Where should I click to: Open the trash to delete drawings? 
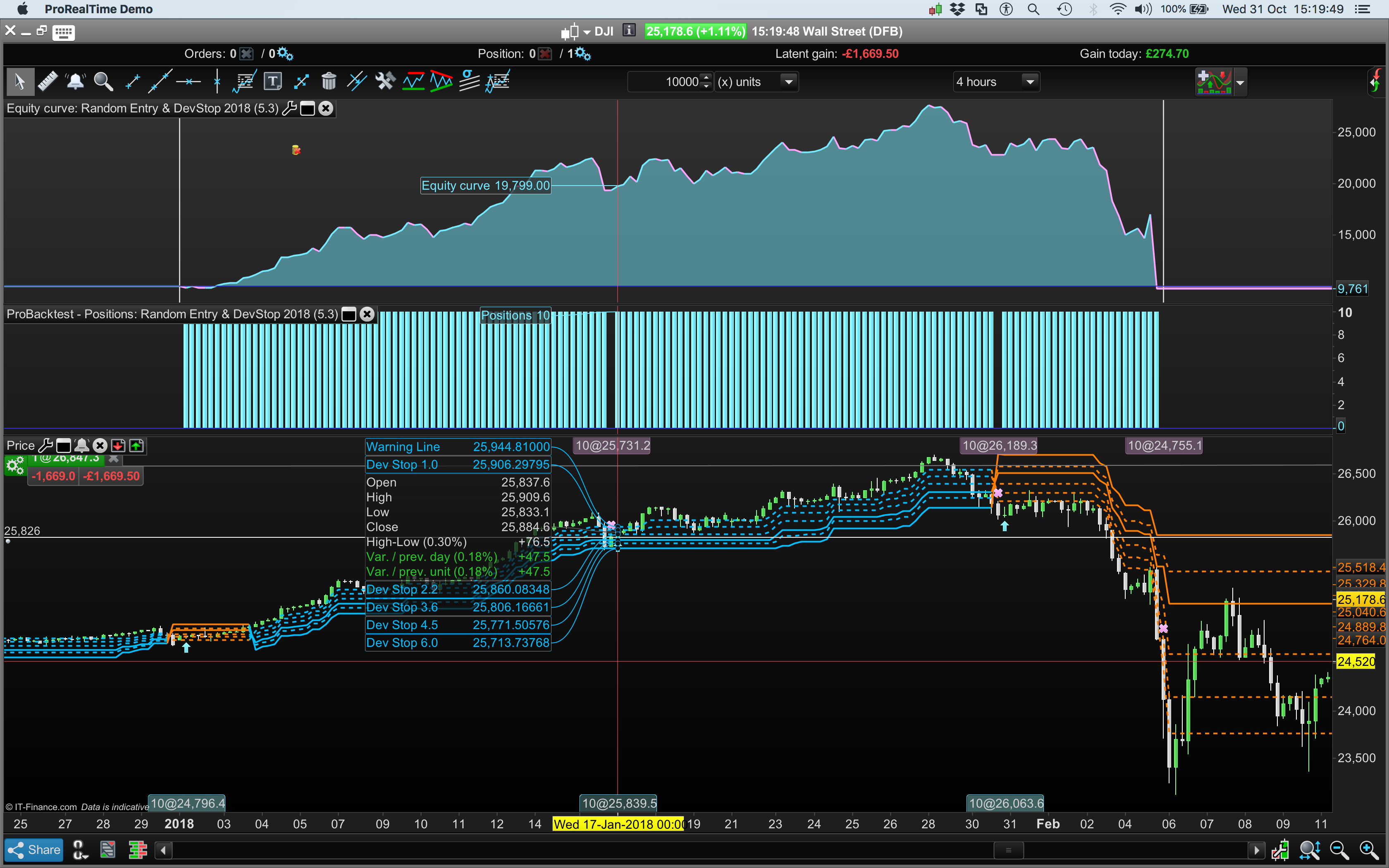(x=329, y=81)
